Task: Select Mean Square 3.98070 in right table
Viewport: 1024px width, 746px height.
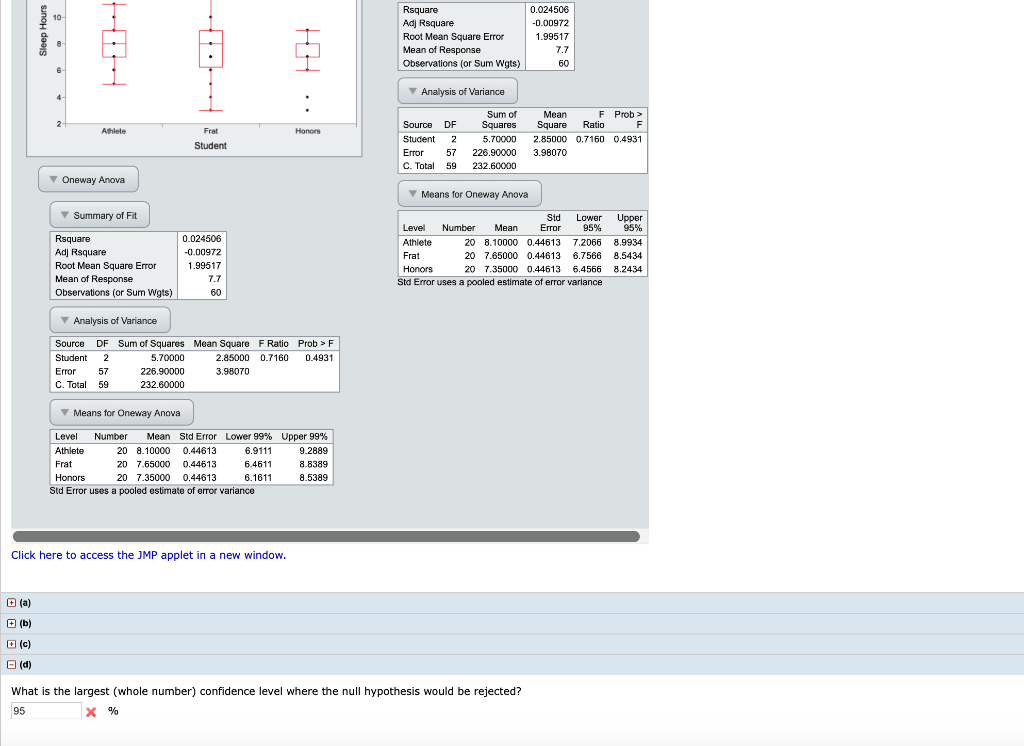Action: pos(550,153)
